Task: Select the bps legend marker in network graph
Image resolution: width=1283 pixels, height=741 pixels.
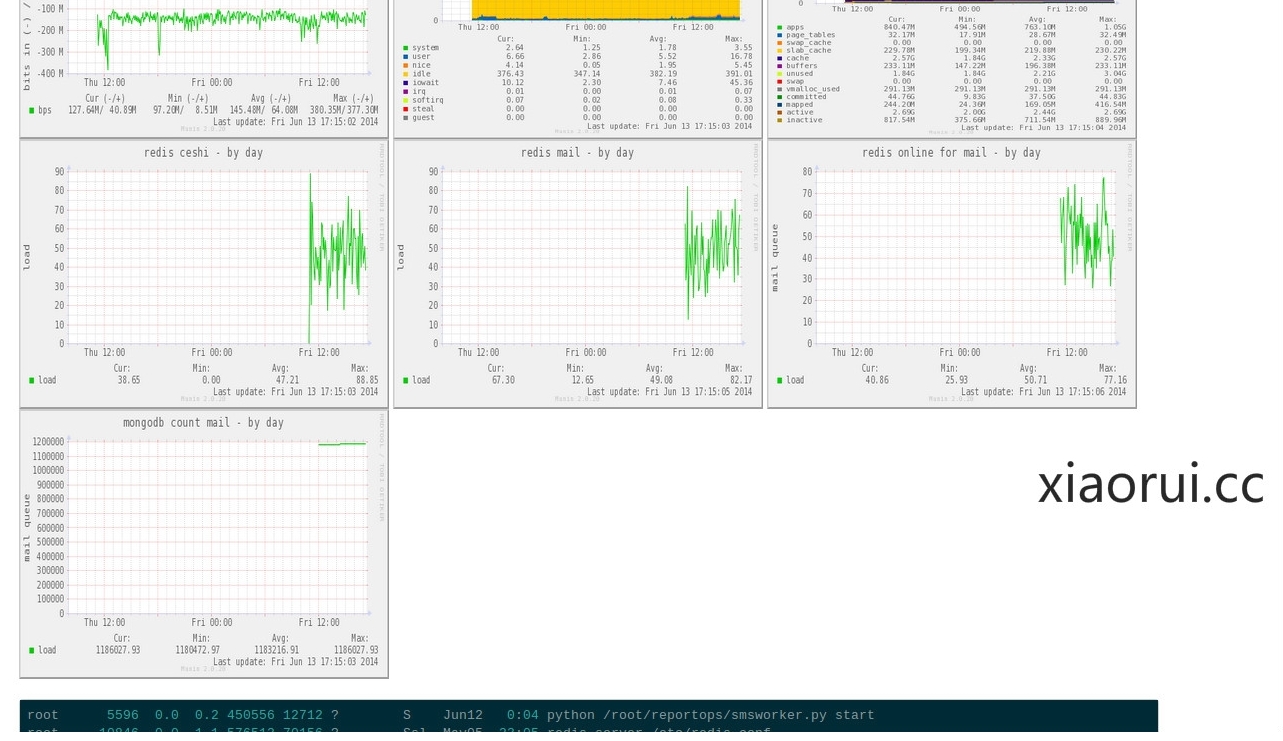Action: tap(32, 111)
